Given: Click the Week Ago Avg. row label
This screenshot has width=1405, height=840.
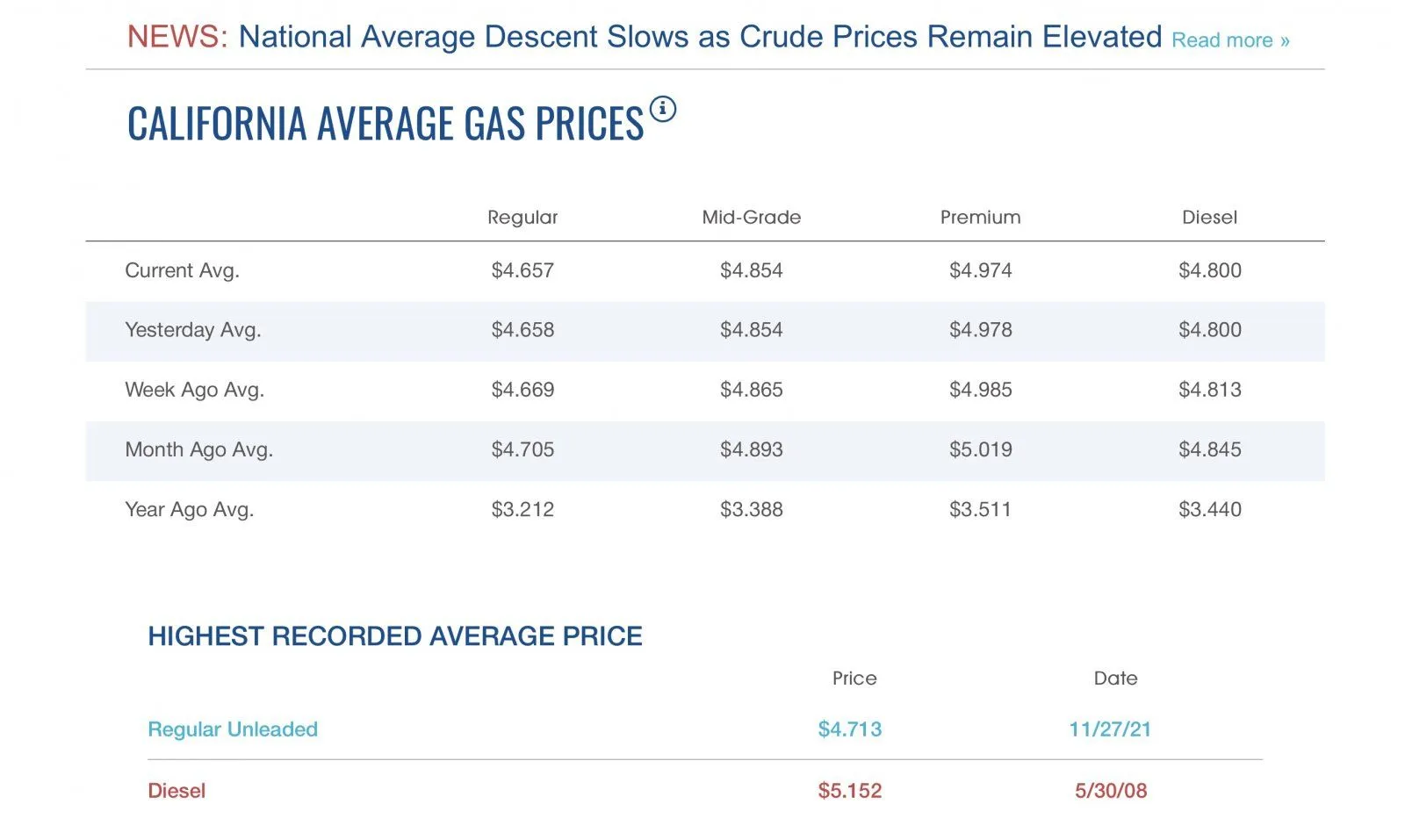Looking at the screenshot, I should coord(194,390).
